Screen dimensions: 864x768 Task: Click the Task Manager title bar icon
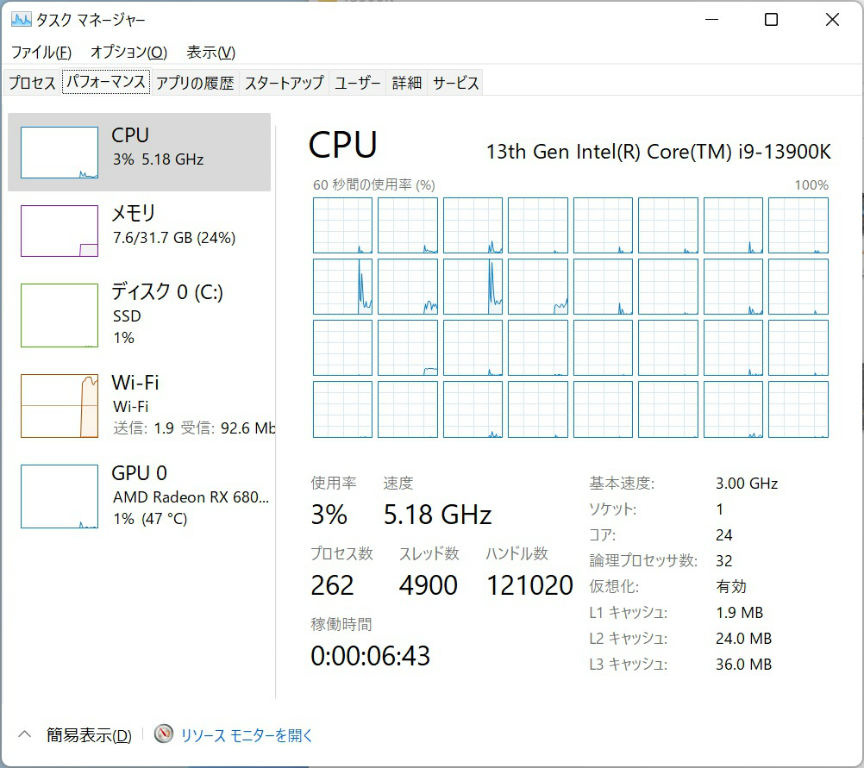[x=20, y=20]
